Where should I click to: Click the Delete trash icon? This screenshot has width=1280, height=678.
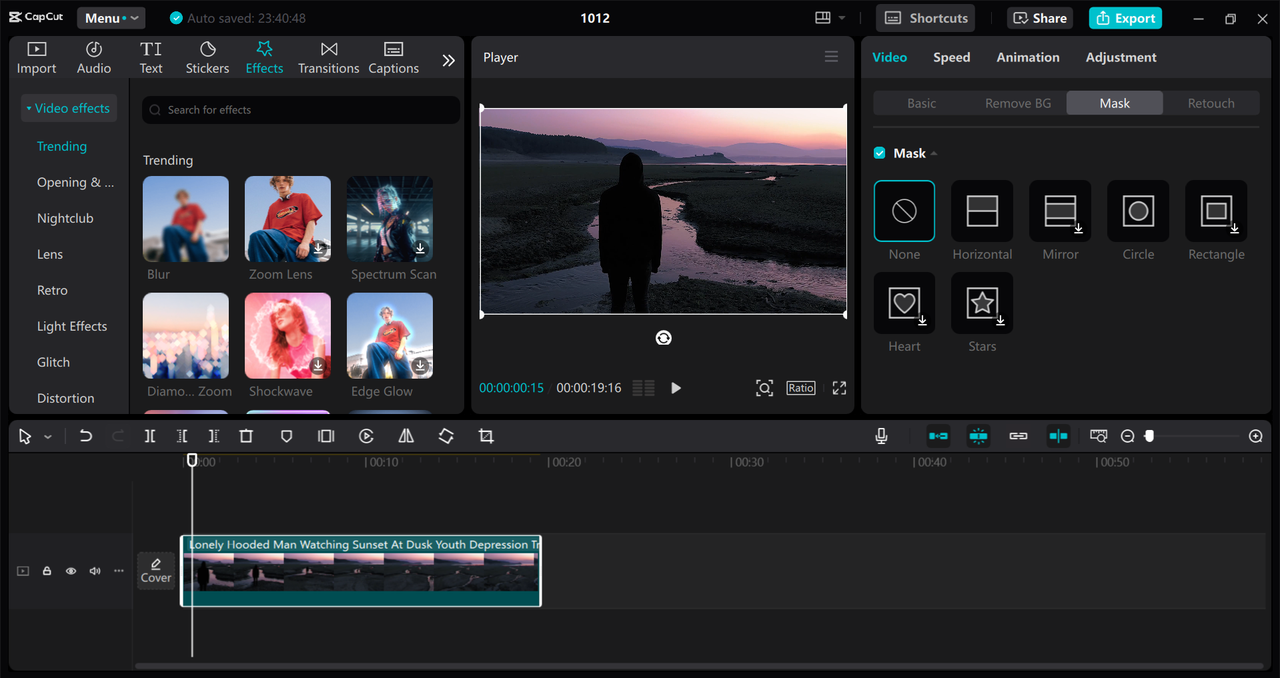[246, 436]
